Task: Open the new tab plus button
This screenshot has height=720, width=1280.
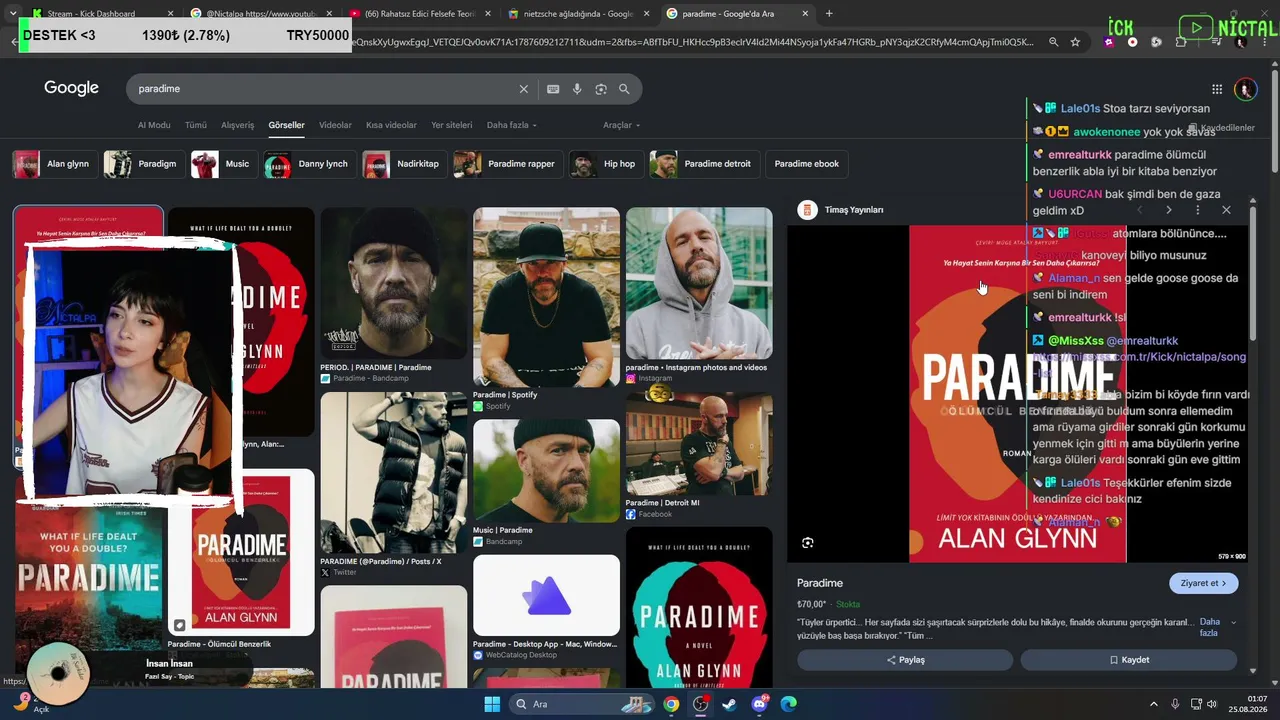Action: [x=829, y=14]
